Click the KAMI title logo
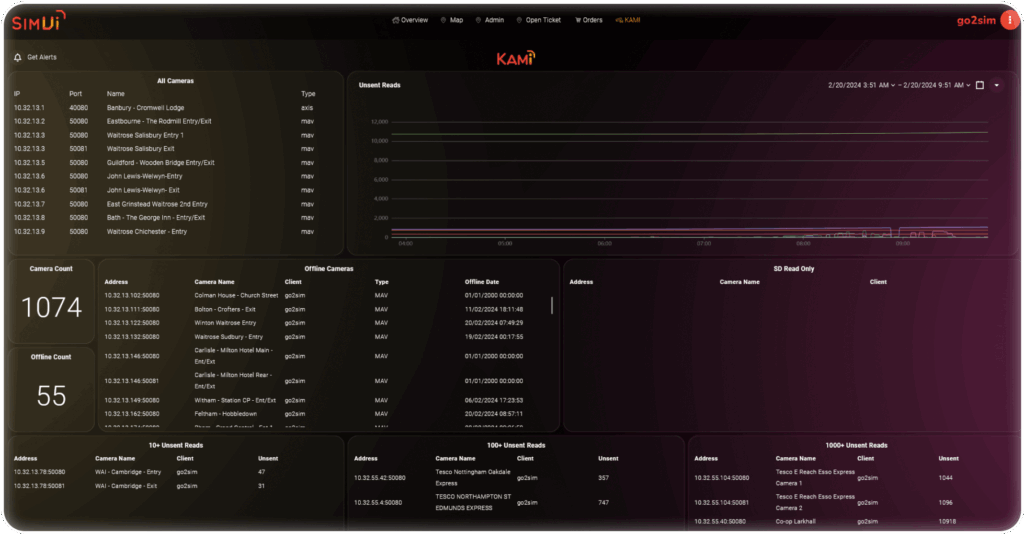 point(516,58)
